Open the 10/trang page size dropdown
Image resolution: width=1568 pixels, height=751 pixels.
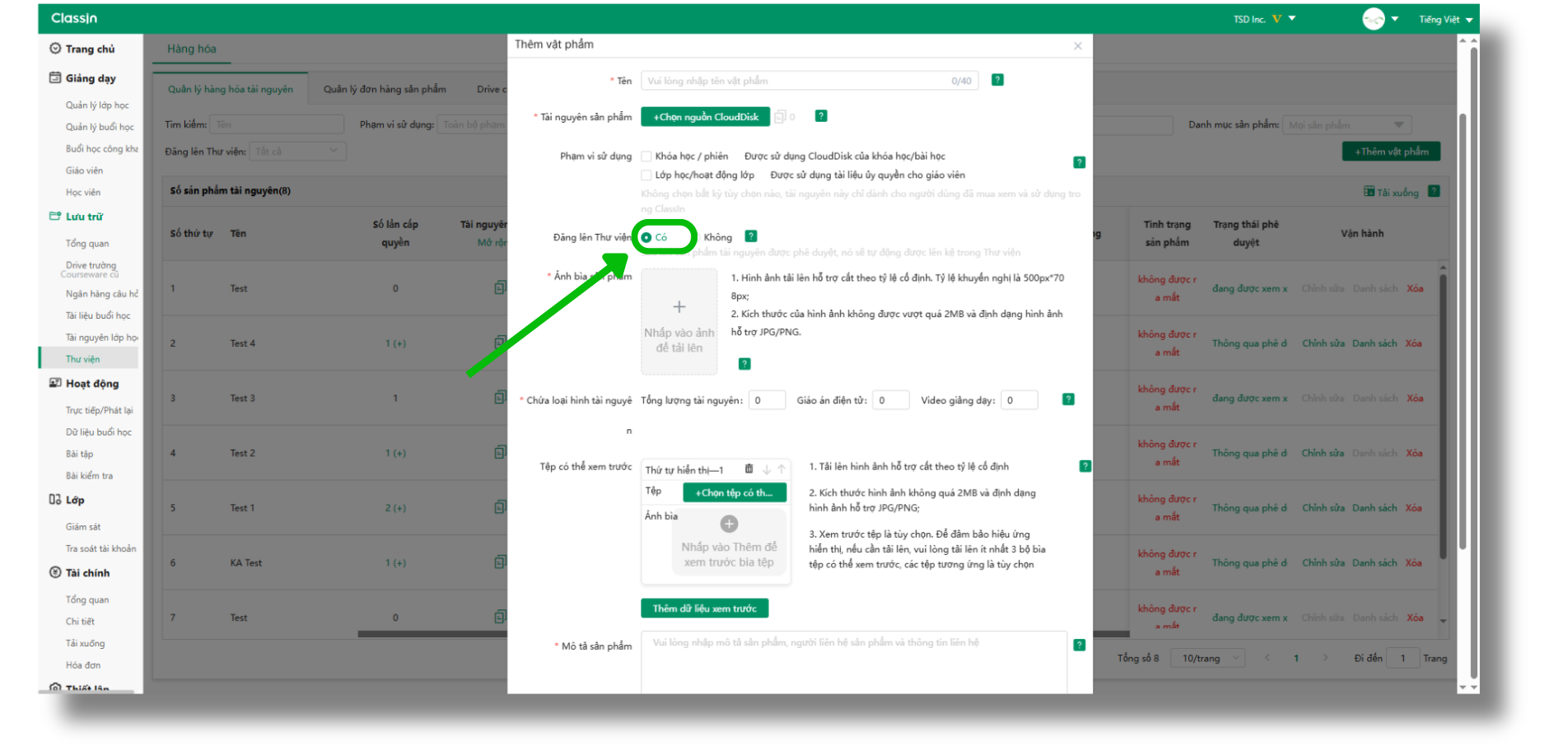[1211, 658]
